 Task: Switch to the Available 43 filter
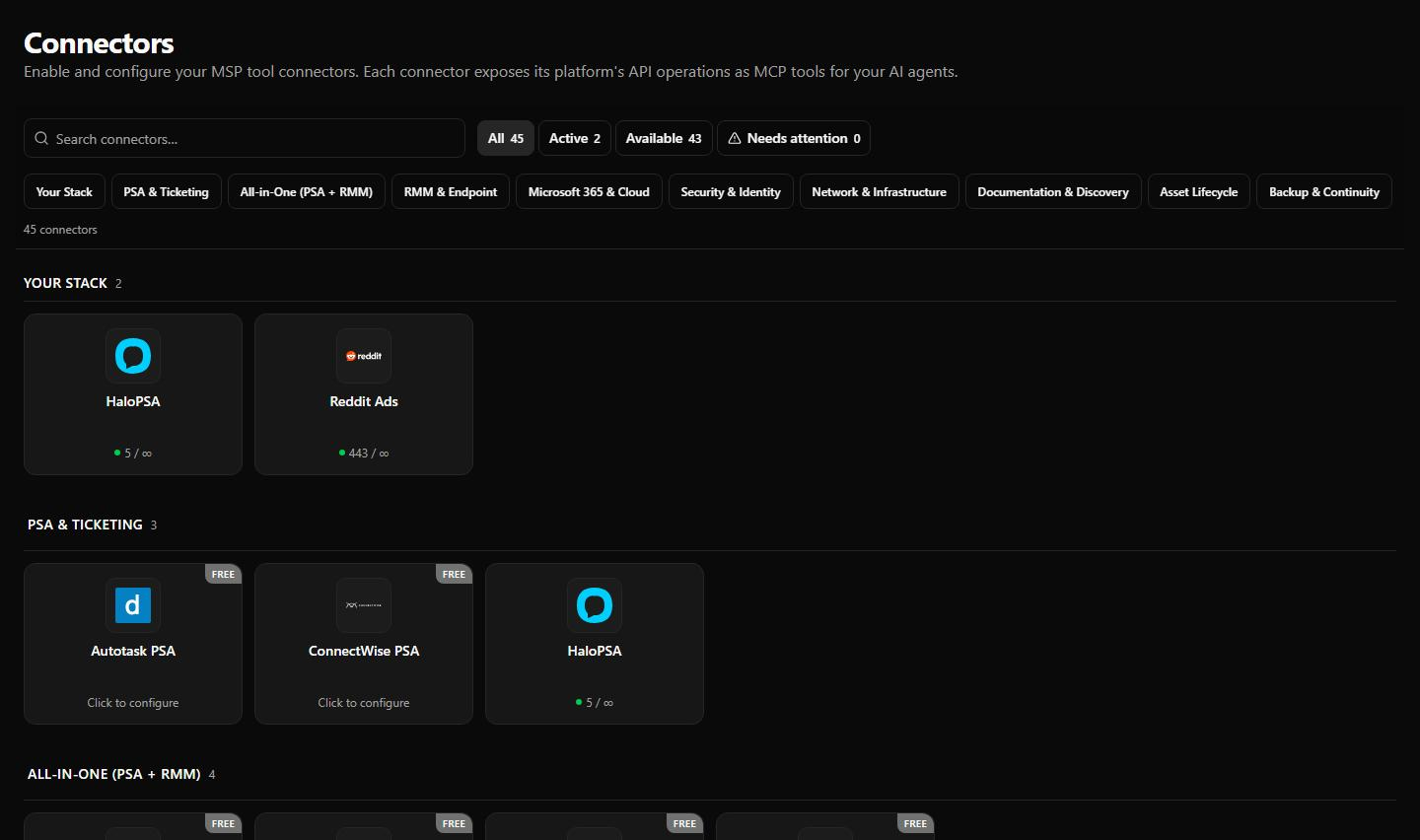pyautogui.click(x=664, y=138)
